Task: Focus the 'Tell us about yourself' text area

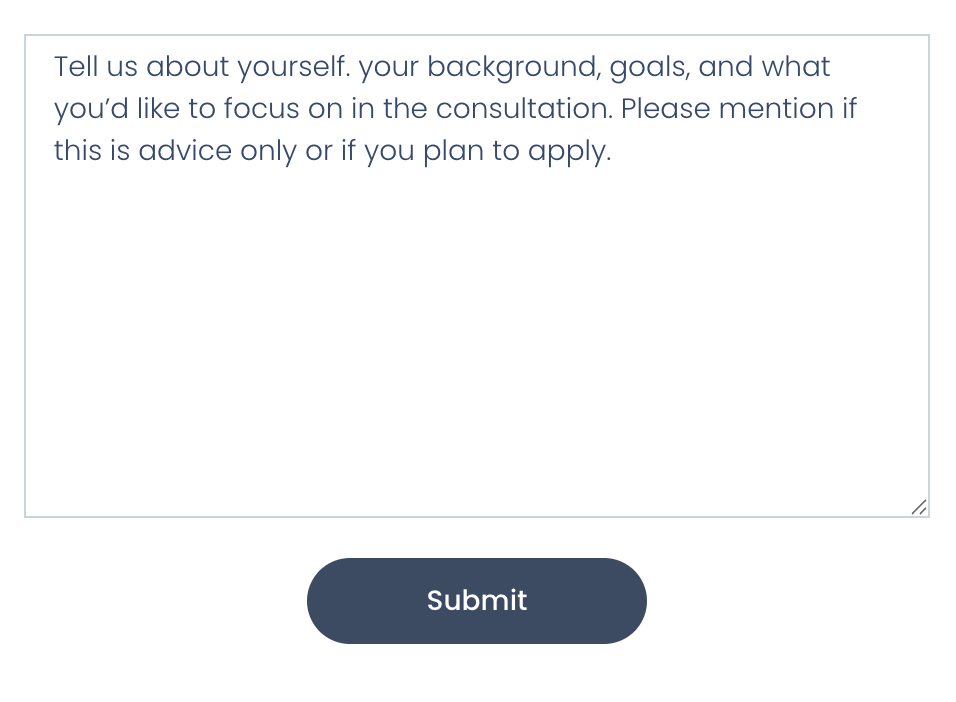Action: [x=476, y=276]
